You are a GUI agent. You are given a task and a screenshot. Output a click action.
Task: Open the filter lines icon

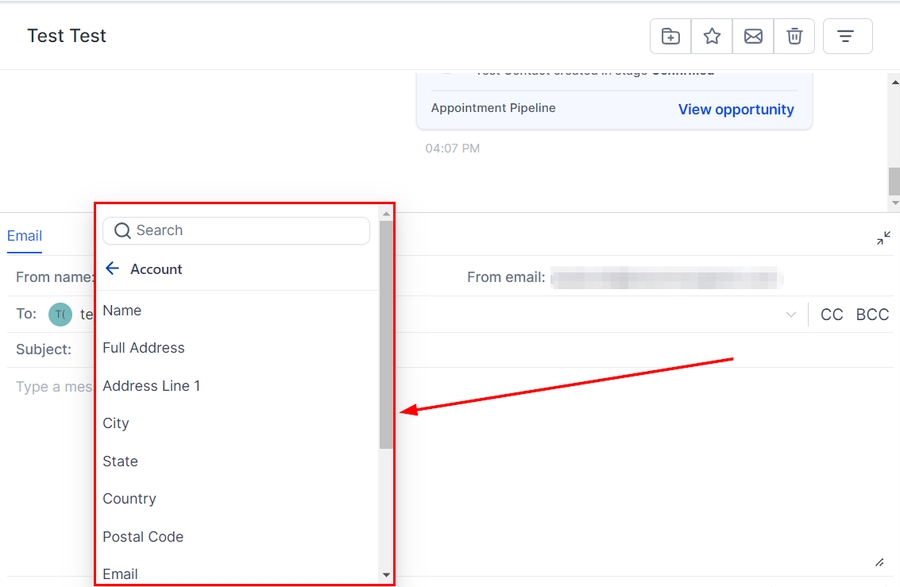coord(846,36)
